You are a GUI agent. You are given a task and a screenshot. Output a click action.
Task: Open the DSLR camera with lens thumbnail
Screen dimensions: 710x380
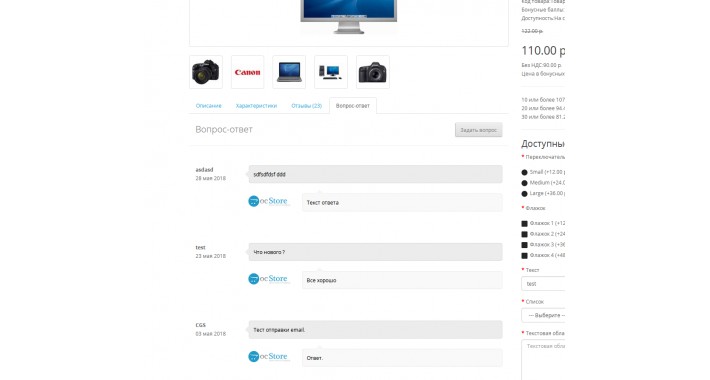coord(206,72)
